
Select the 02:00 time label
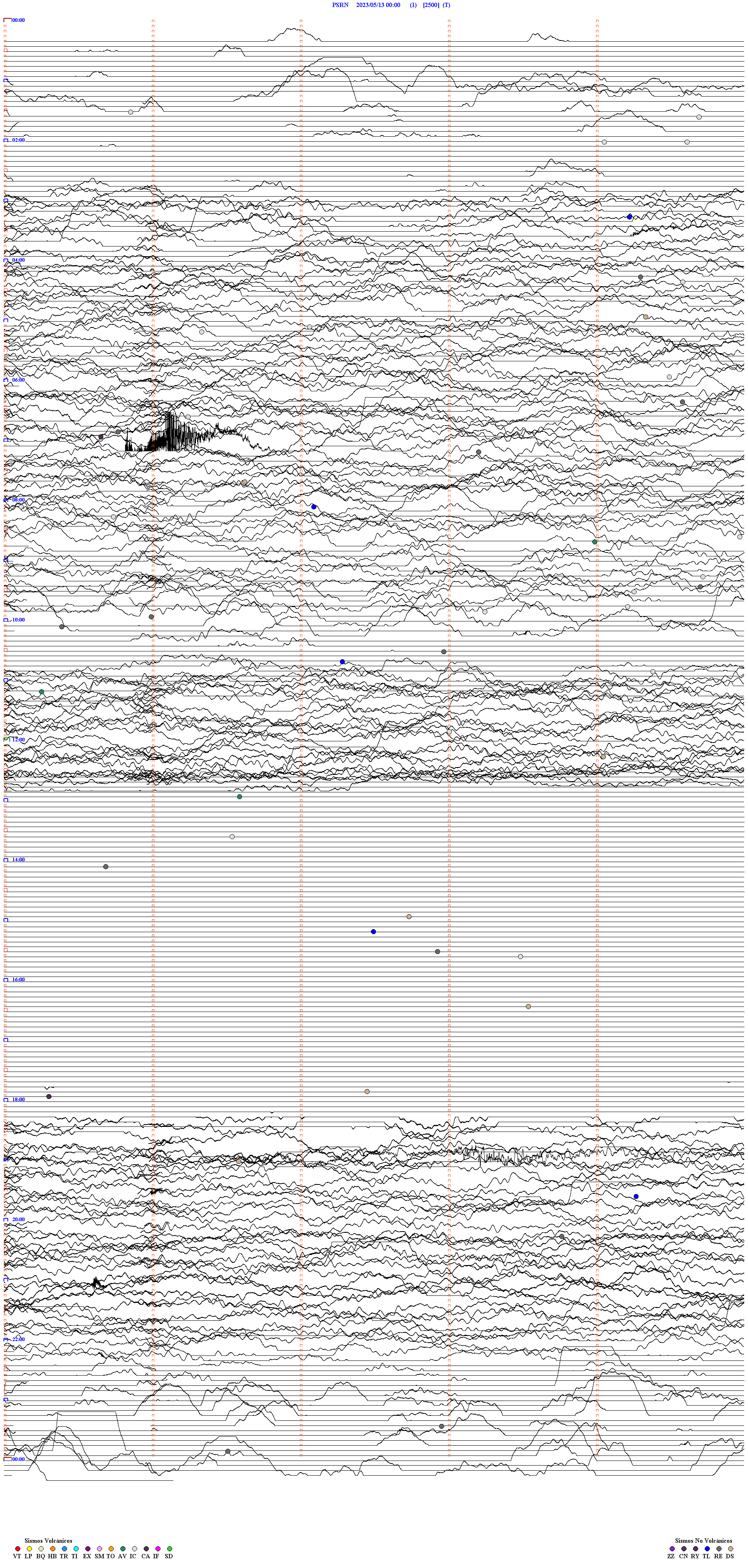(x=18, y=140)
